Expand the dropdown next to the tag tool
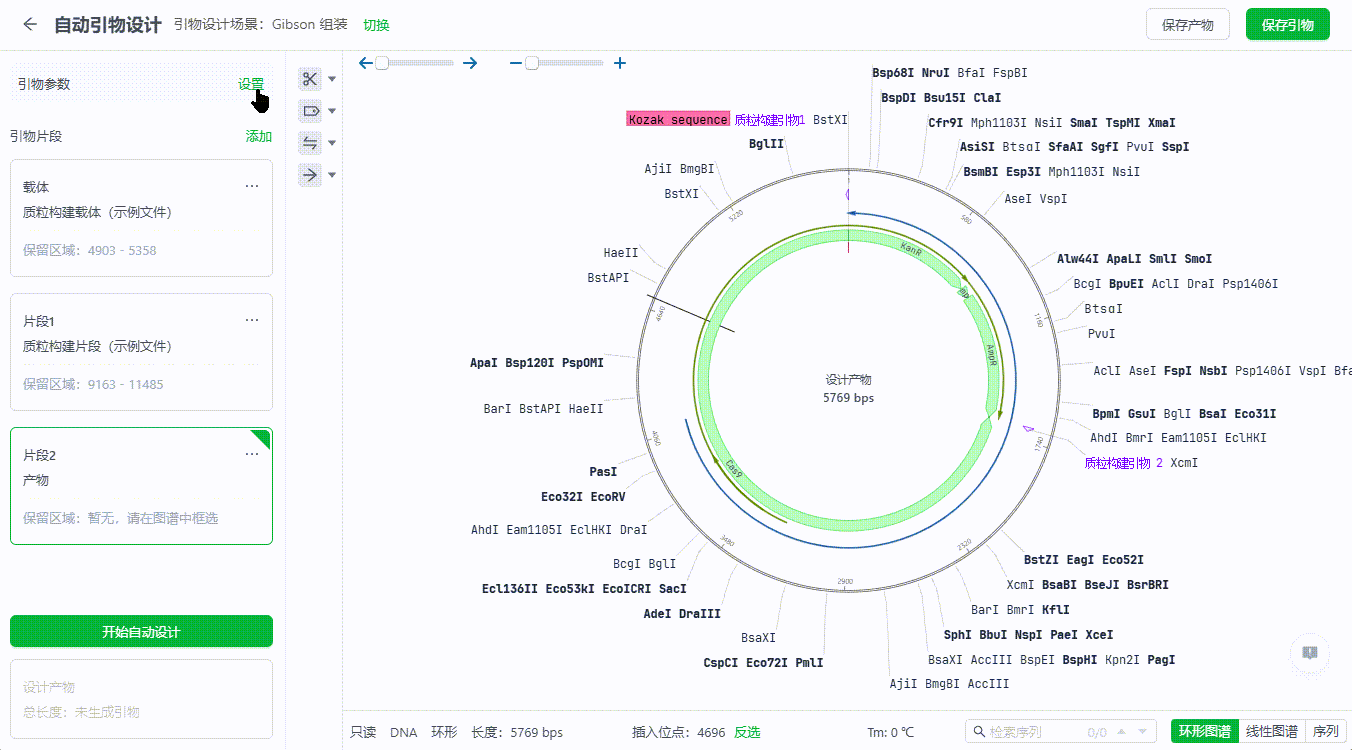The height and width of the screenshot is (750, 1352). pyautogui.click(x=333, y=111)
